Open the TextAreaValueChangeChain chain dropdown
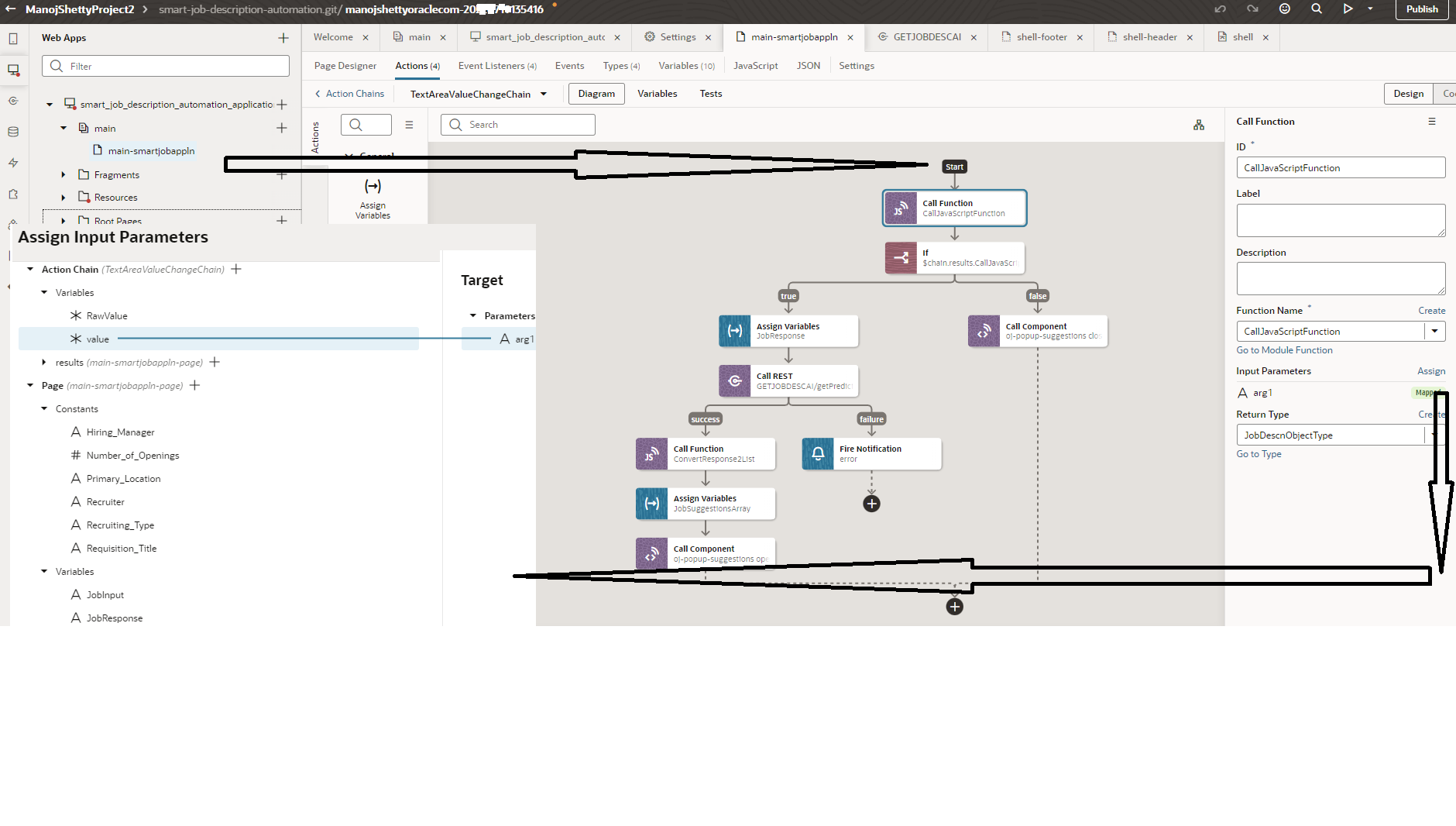This screenshot has height=826, width=1456. 544,94
